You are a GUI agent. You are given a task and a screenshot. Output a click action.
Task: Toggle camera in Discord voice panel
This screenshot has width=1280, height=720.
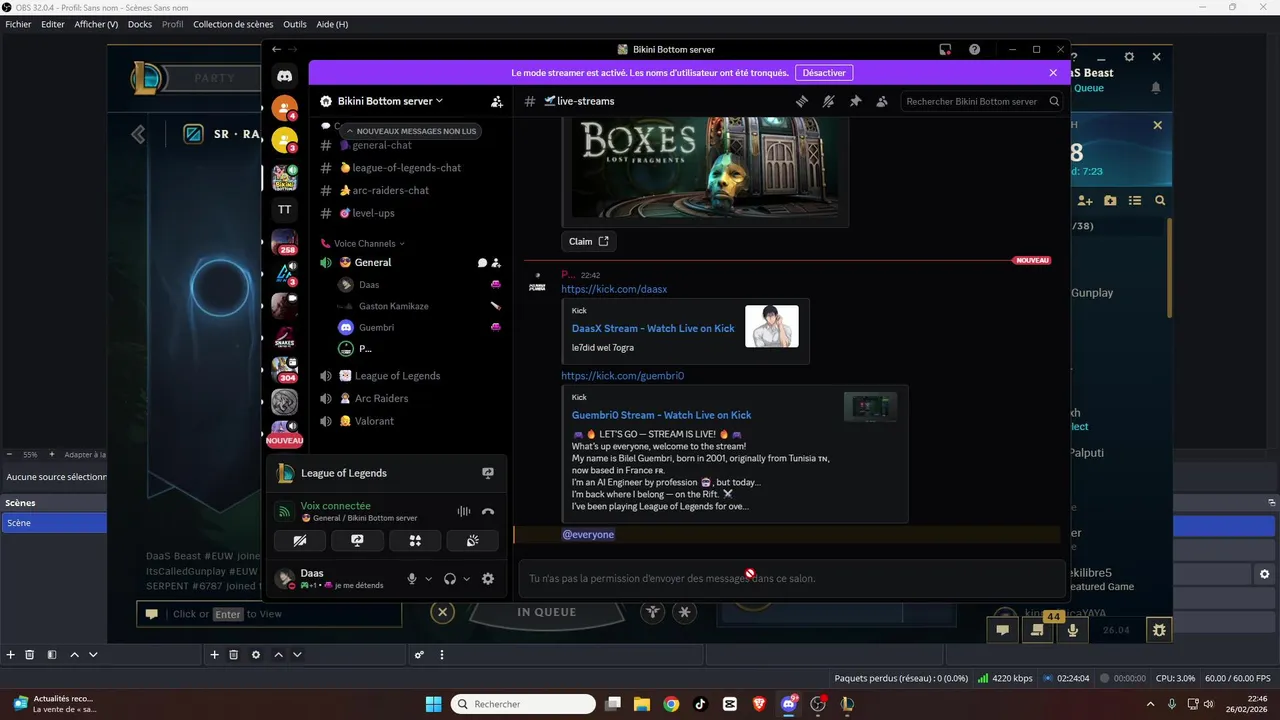pyautogui.click(x=299, y=541)
